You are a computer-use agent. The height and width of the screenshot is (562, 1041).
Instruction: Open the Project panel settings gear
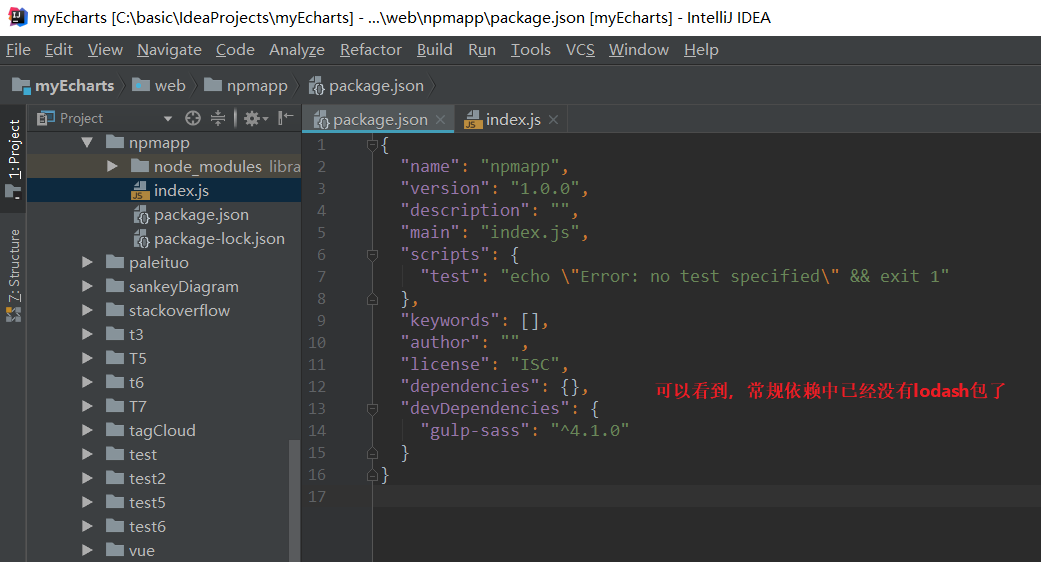(x=255, y=118)
